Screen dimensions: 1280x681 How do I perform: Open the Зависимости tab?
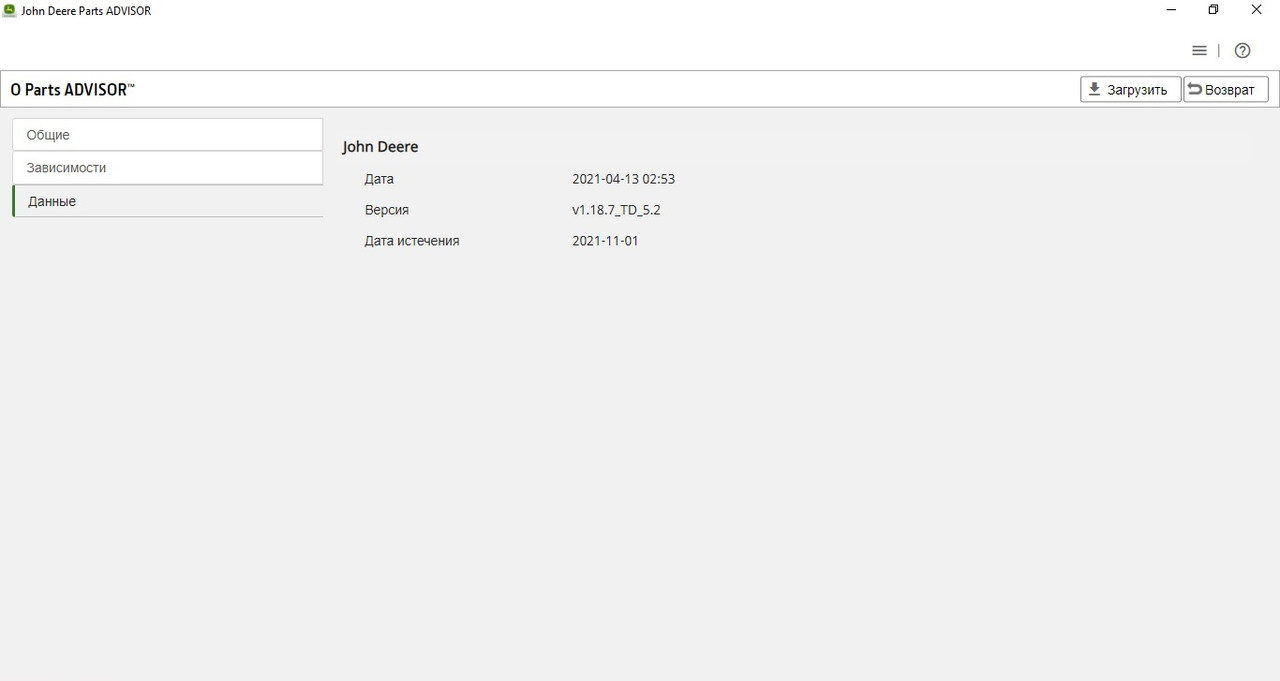pyautogui.click(x=167, y=168)
